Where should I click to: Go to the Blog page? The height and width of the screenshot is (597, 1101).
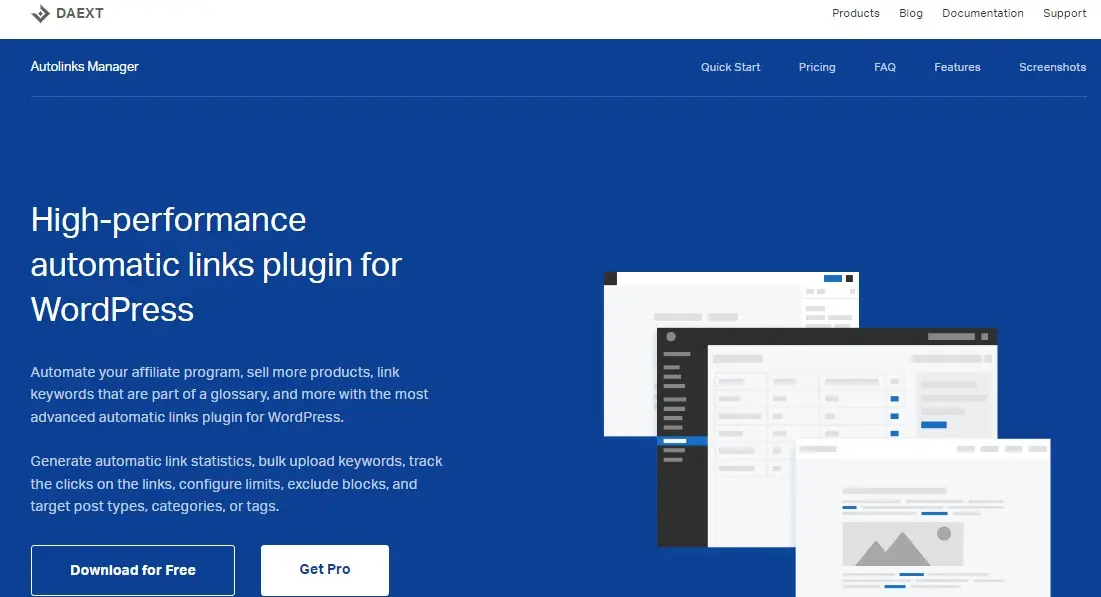911,13
